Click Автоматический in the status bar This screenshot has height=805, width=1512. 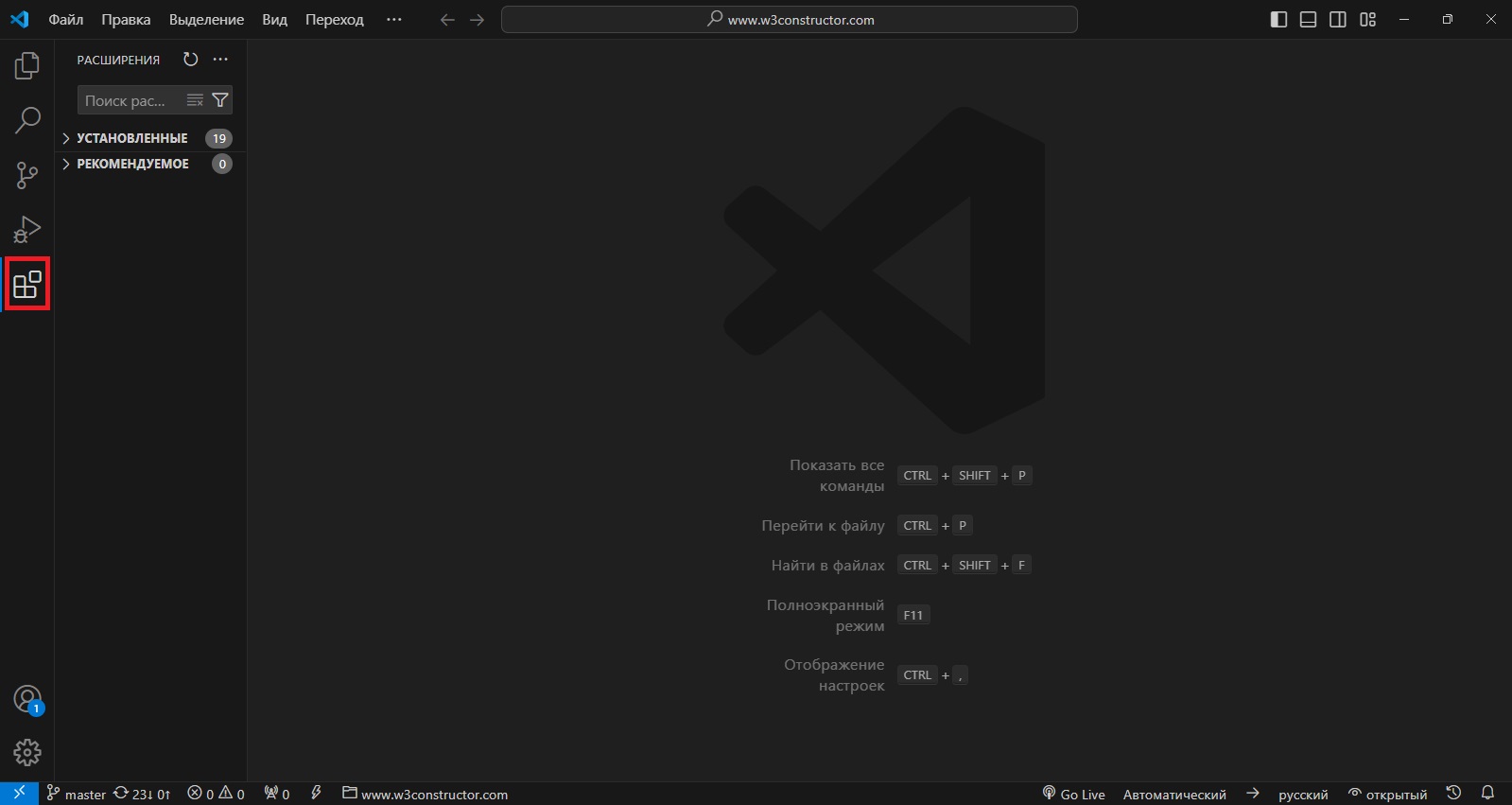[1174, 794]
